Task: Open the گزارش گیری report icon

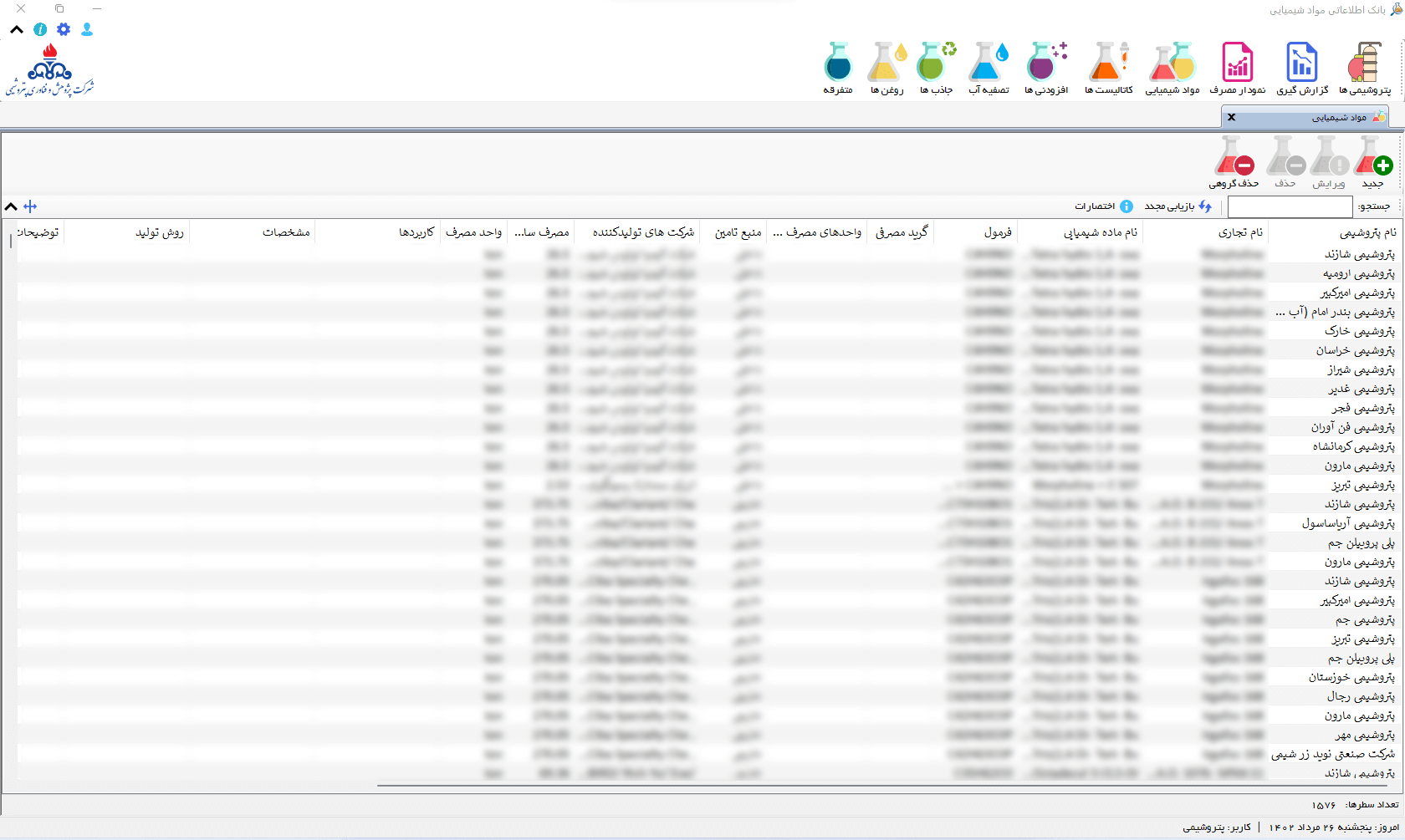Action: (x=1302, y=68)
